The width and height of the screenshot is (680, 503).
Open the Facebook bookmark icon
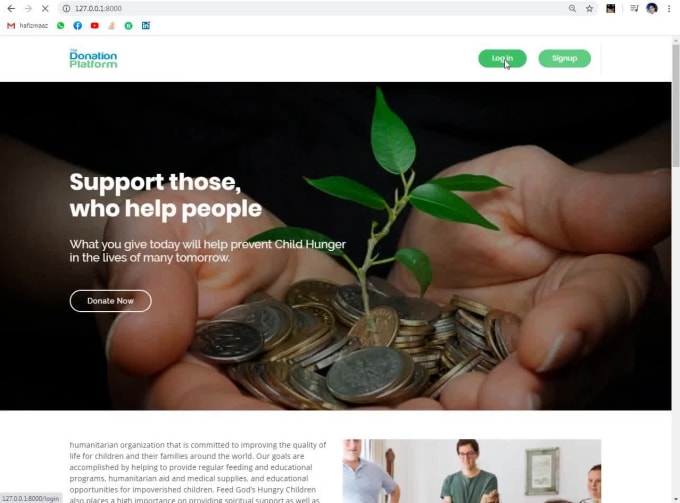pyautogui.click(x=78, y=26)
